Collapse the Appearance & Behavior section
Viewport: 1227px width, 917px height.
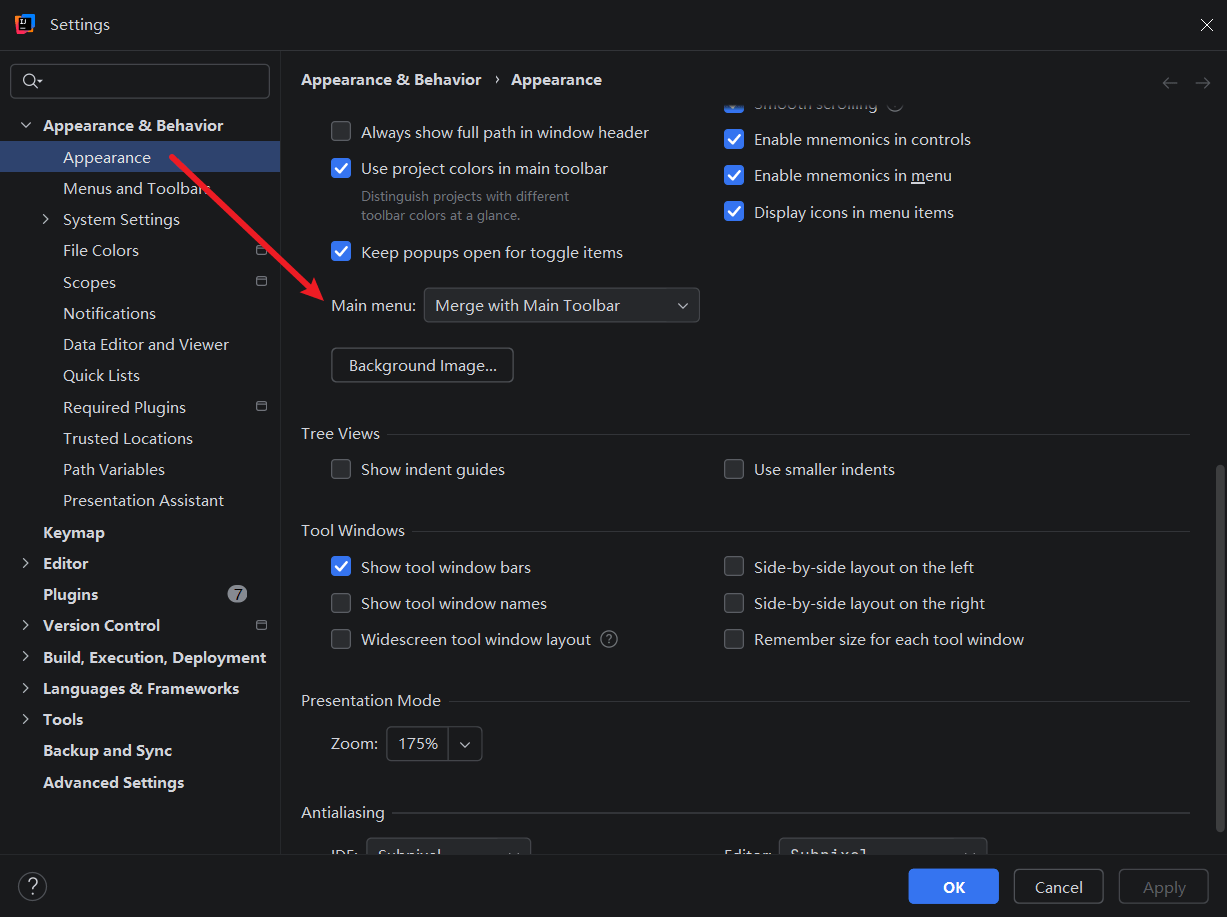pos(25,126)
